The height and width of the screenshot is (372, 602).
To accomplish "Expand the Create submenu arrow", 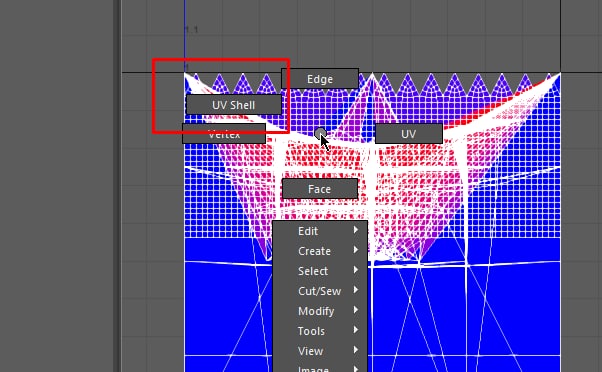I will [356, 250].
